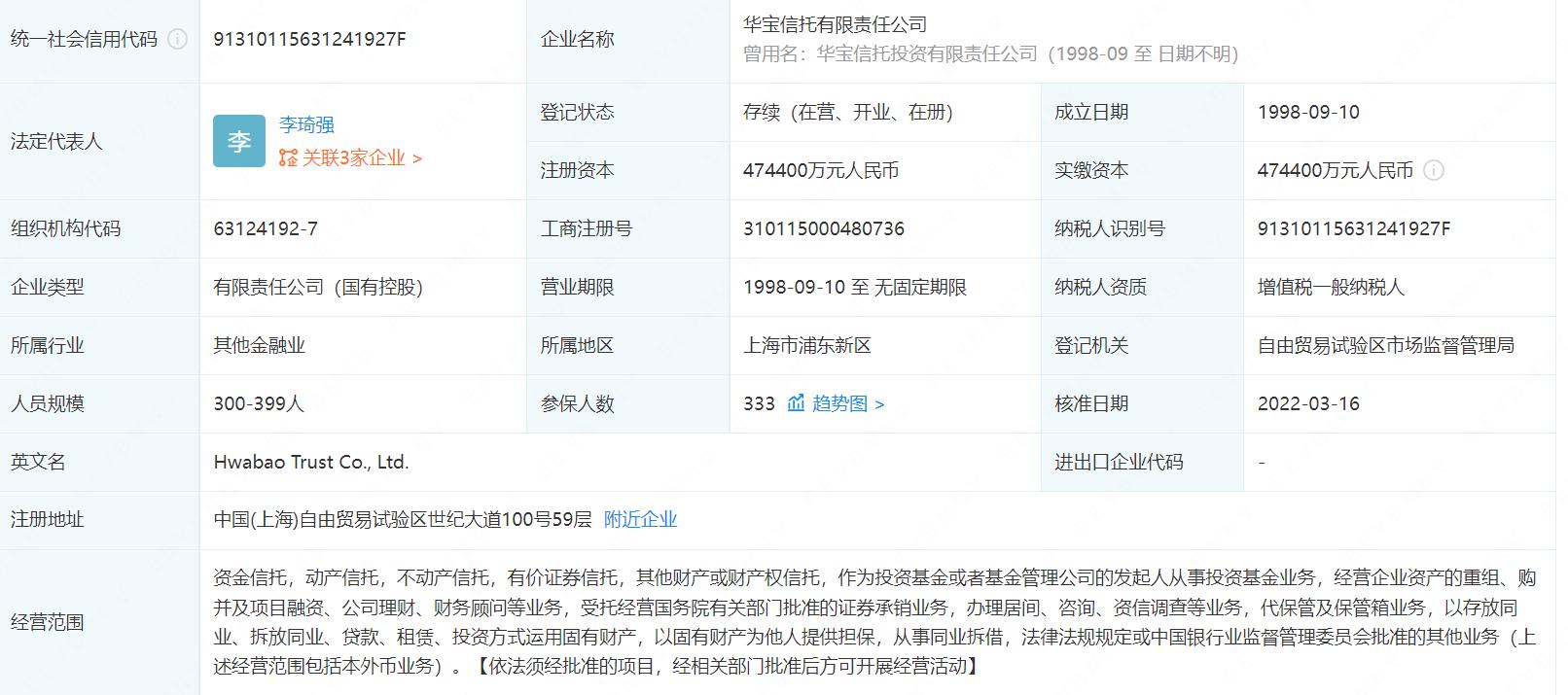Click the 核准日期 label
Image resolution: width=1568 pixels, height=695 pixels.
[x=1091, y=403]
